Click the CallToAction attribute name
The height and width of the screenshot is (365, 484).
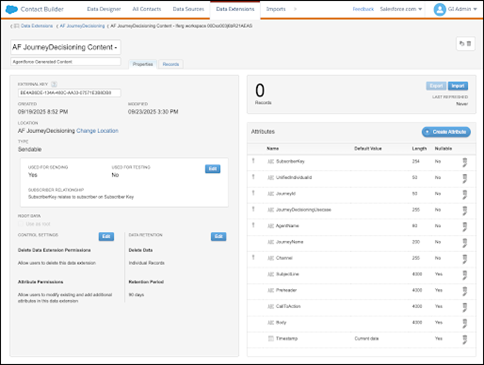pyautogui.click(x=288, y=306)
